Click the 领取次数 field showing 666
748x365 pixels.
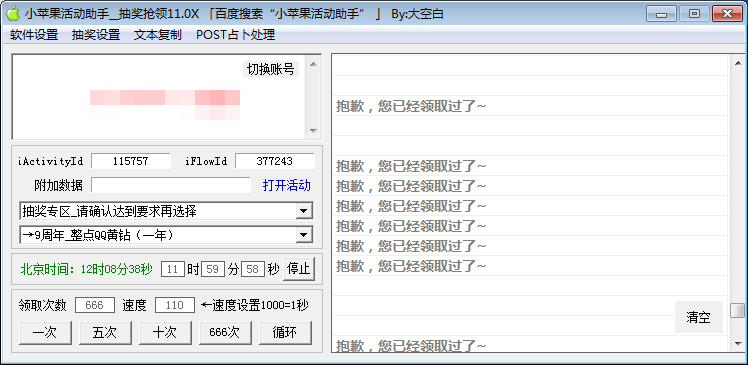point(94,305)
